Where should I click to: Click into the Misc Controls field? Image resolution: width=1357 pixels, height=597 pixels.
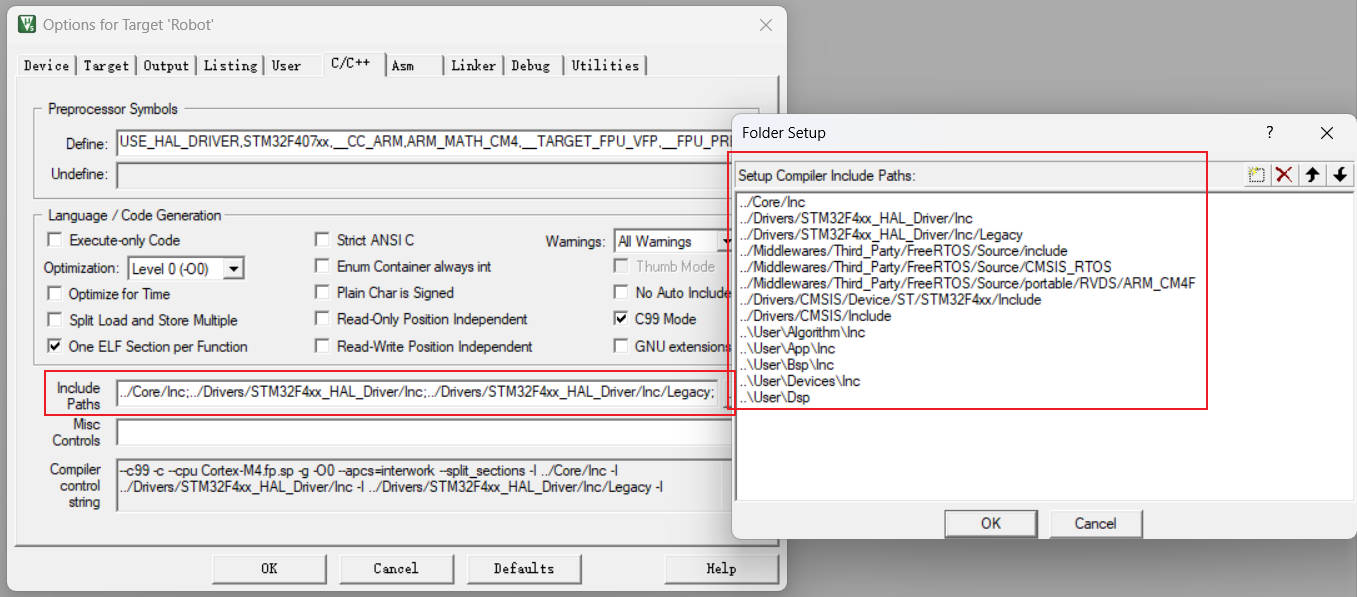click(420, 432)
